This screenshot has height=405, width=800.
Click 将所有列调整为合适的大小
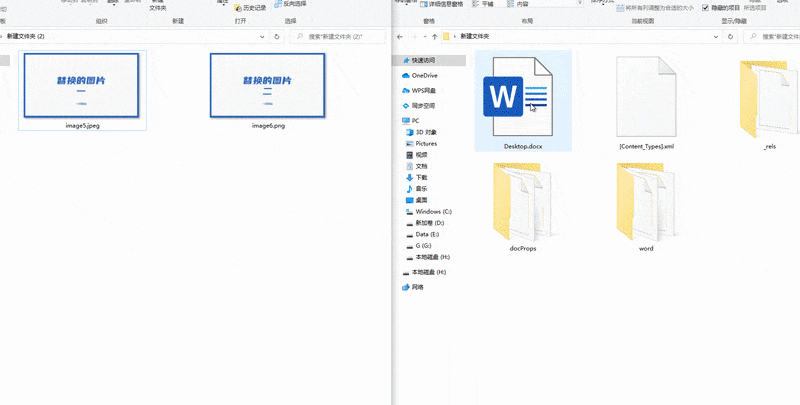(x=655, y=8)
